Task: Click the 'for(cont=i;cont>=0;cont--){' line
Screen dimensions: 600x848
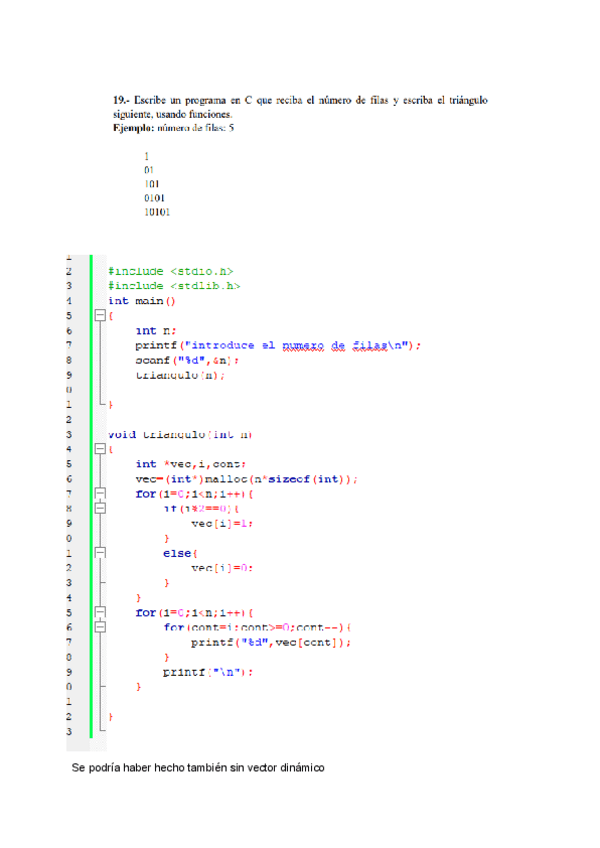Action: click(x=257, y=627)
